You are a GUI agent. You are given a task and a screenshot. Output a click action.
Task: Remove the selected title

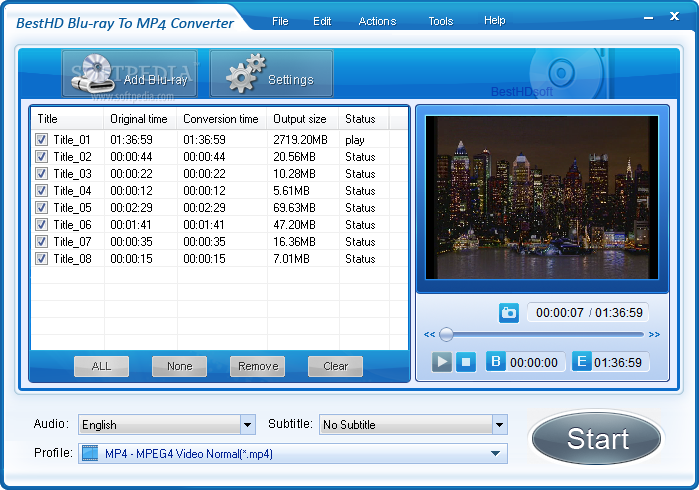point(258,366)
